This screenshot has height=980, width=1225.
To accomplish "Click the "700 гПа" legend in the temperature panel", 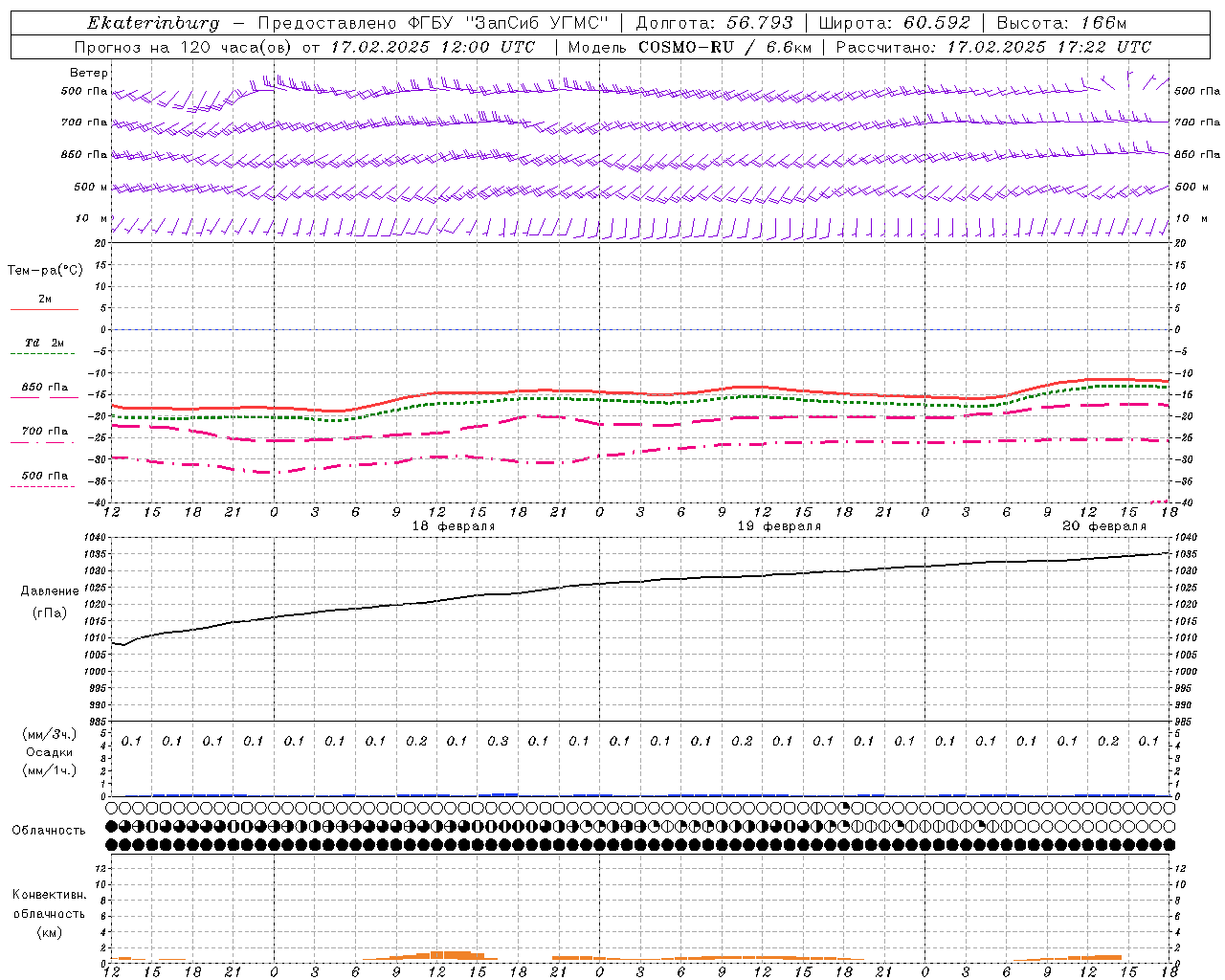I will point(44,432).
